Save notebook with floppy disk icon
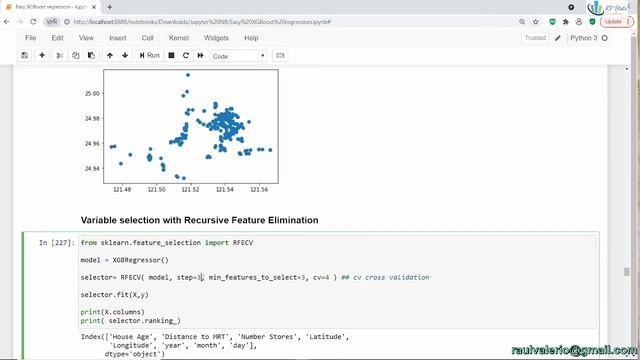The width and height of the screenshot is (640, 360). click(24, 56)
